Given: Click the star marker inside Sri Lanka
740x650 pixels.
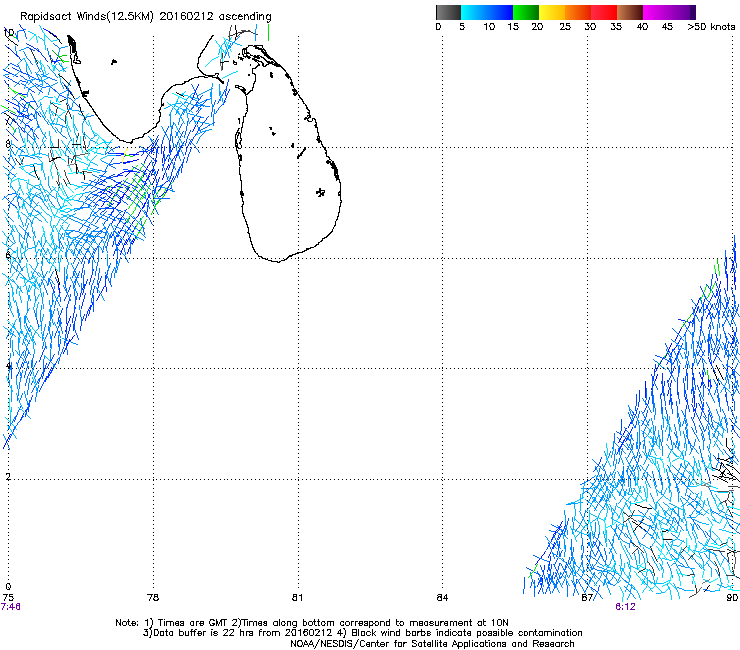Looking at the screenshot, I should coord(321,192).
